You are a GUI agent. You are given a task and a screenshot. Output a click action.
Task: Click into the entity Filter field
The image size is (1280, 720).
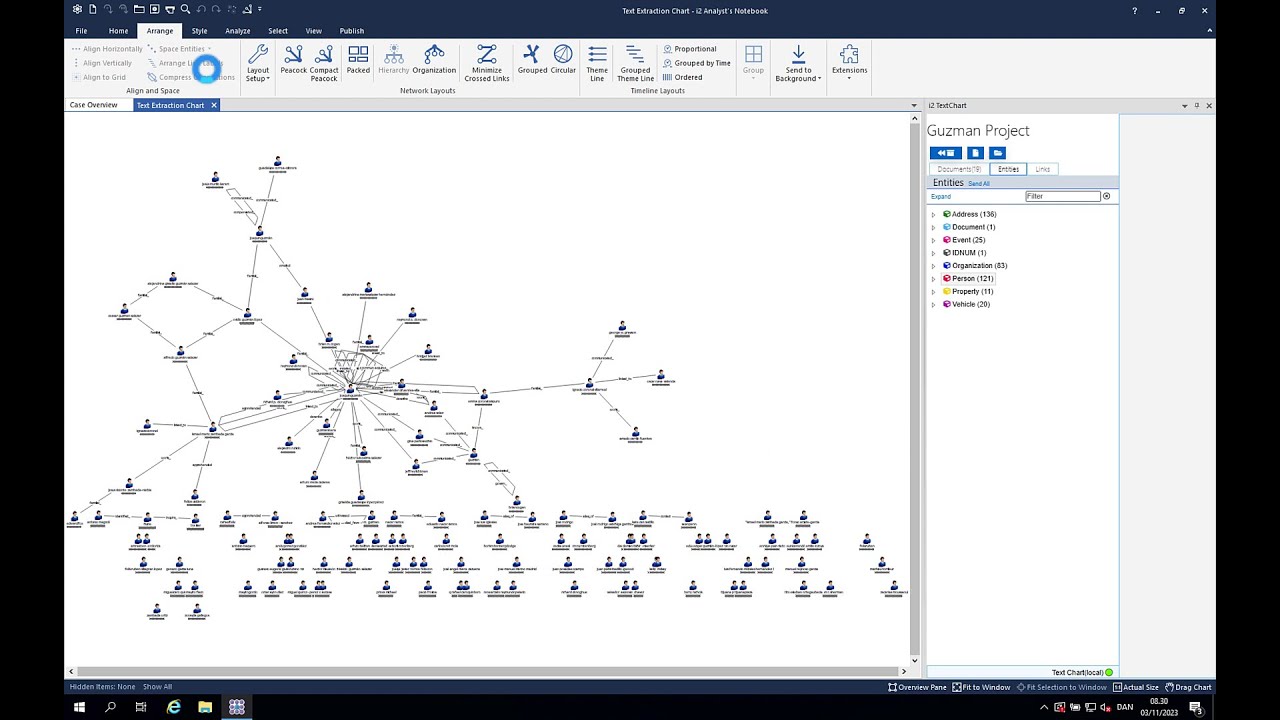tap(1062, 196)
